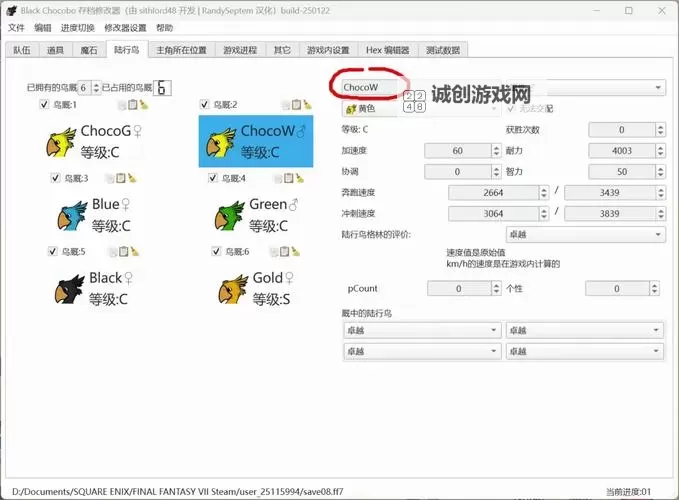Click the pCount spinner arrows
The width and height of the screenshot is (679, 500).
tap(496, 288)
